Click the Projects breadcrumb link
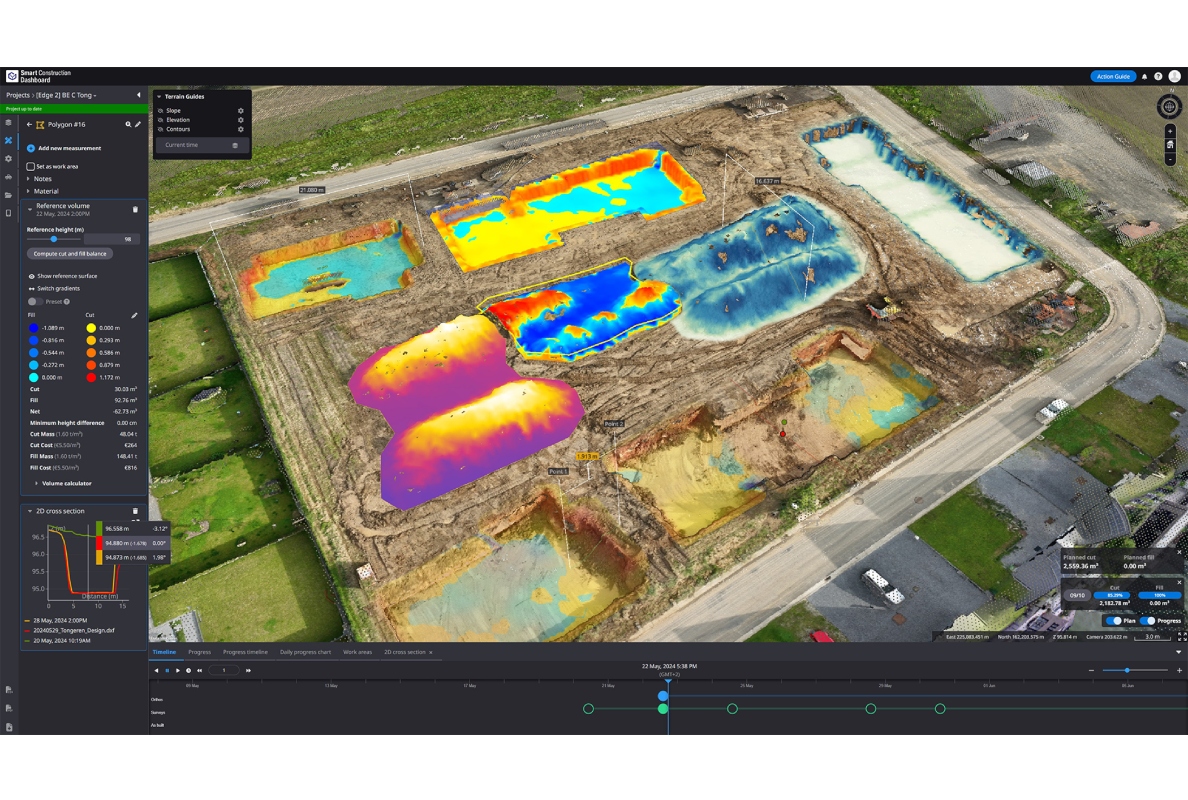This screenshot has height=800, width=1188. (17, 95)
